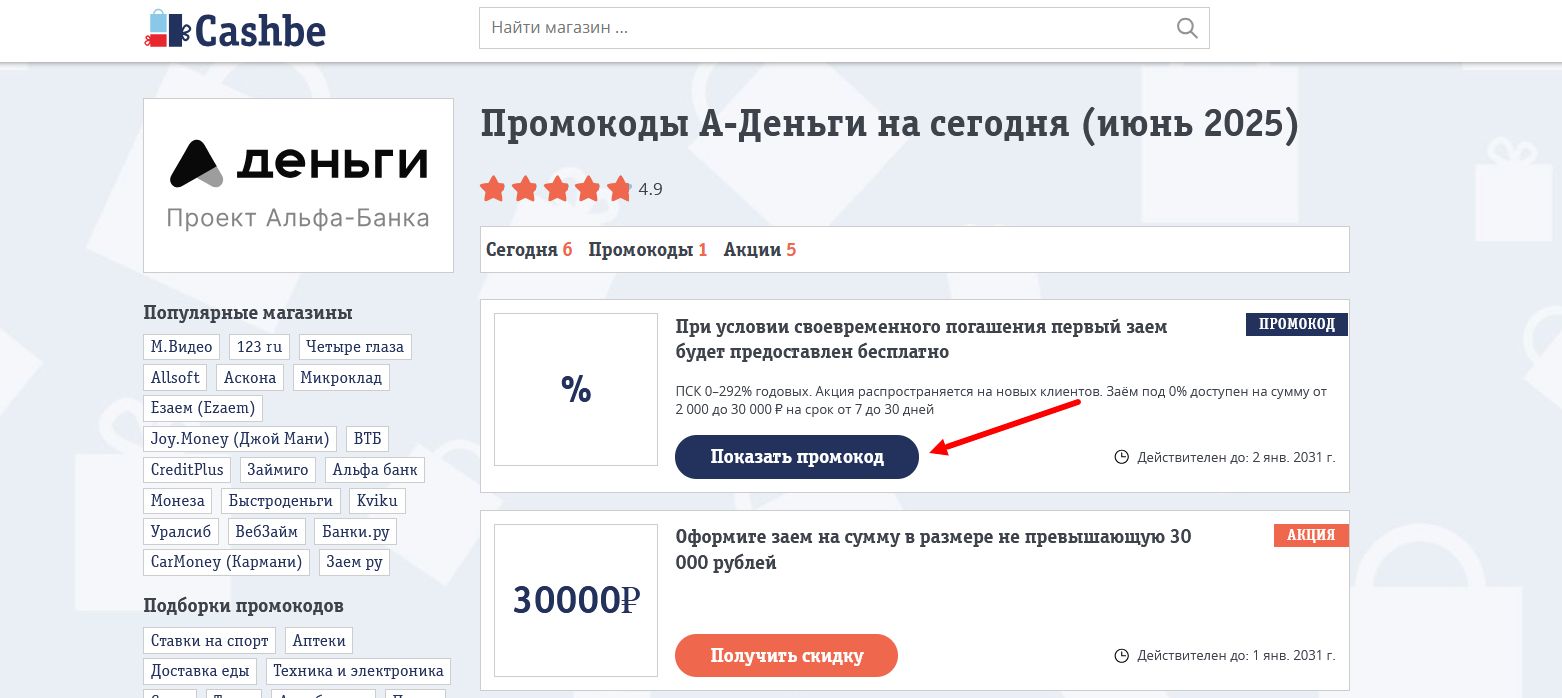1562x698 pixels.
Task: Open the 'Аскона' store tag
Action: [x=250, y=378]
